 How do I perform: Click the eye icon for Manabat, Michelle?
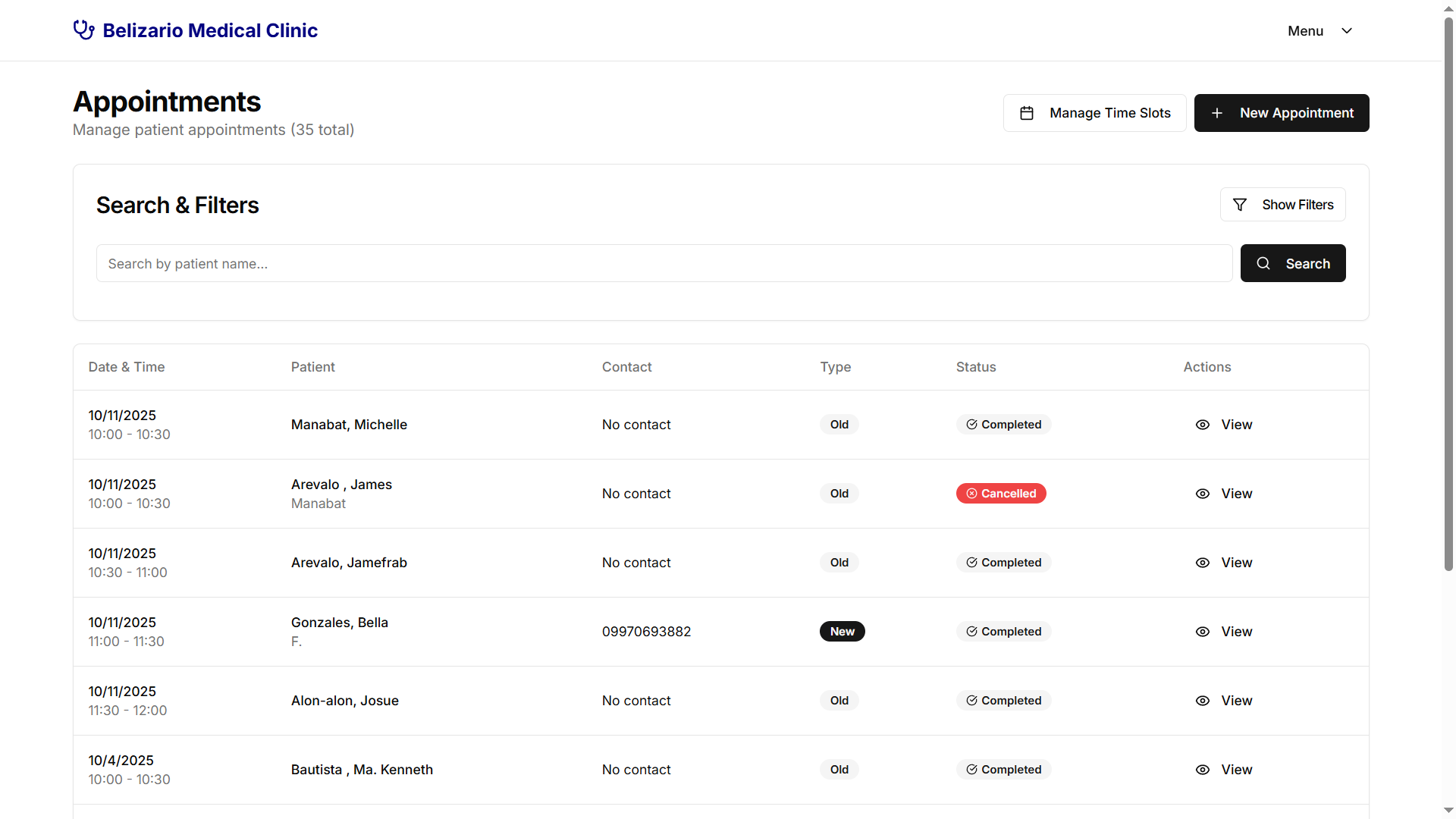point(1203,425)
